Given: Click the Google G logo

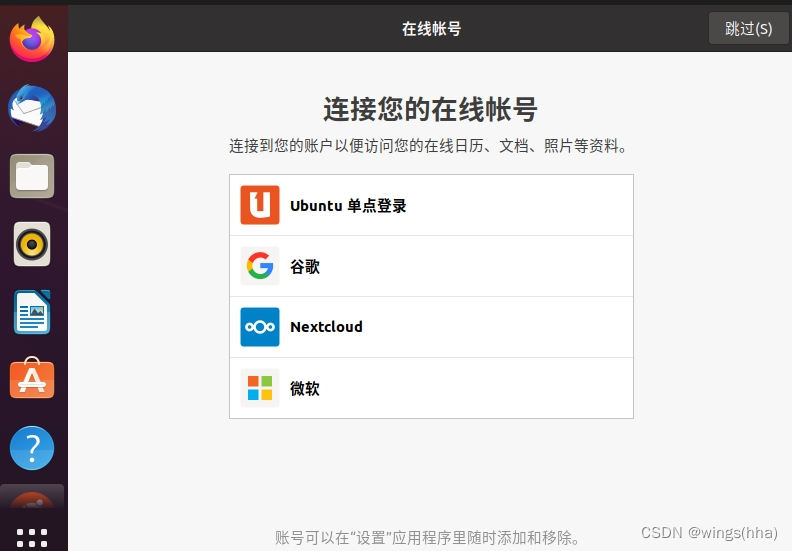Looking at the screenshot, I should tap(260, 266).
